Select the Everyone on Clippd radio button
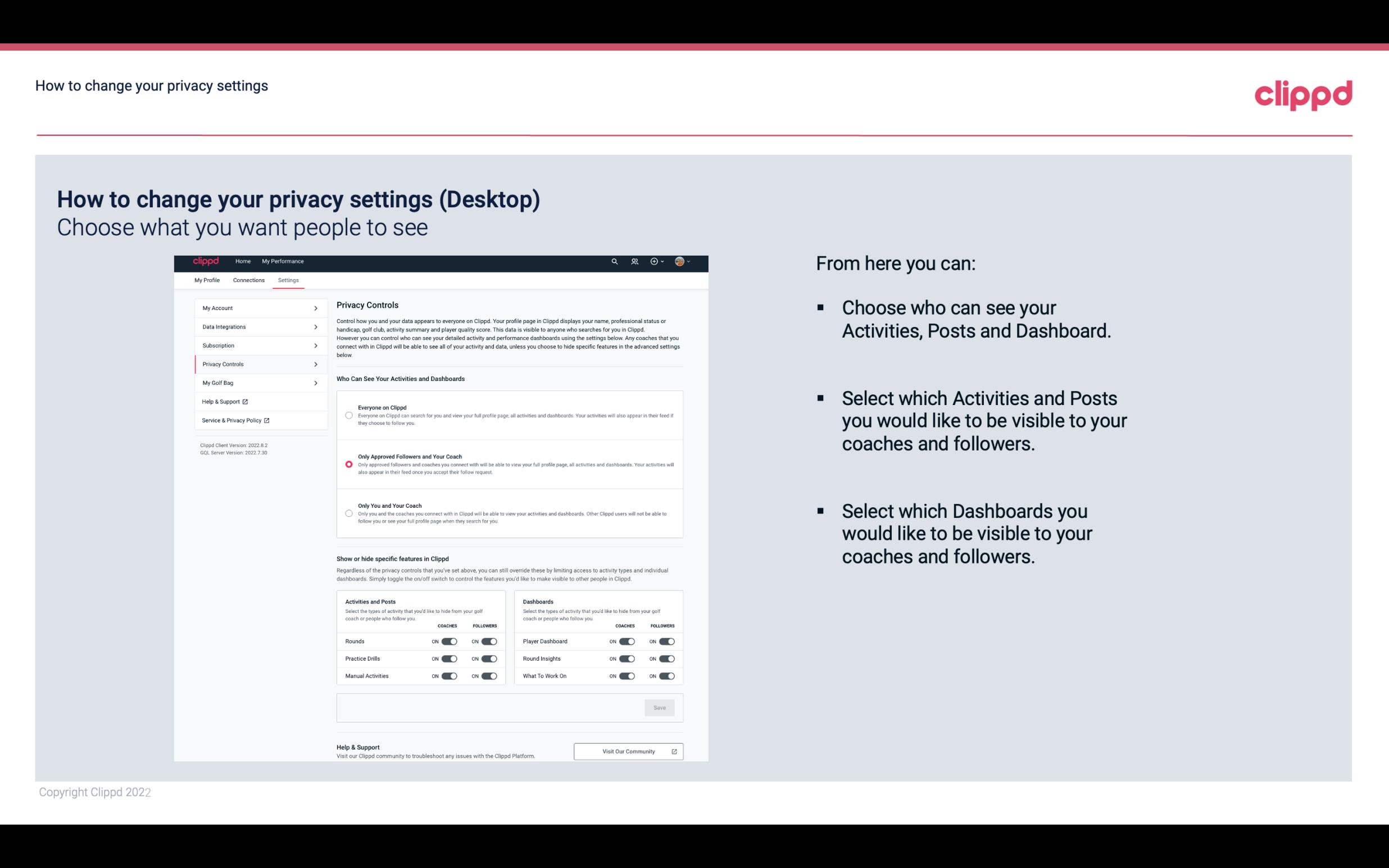This screenshot has height=868, width=1389. [348, 414]
